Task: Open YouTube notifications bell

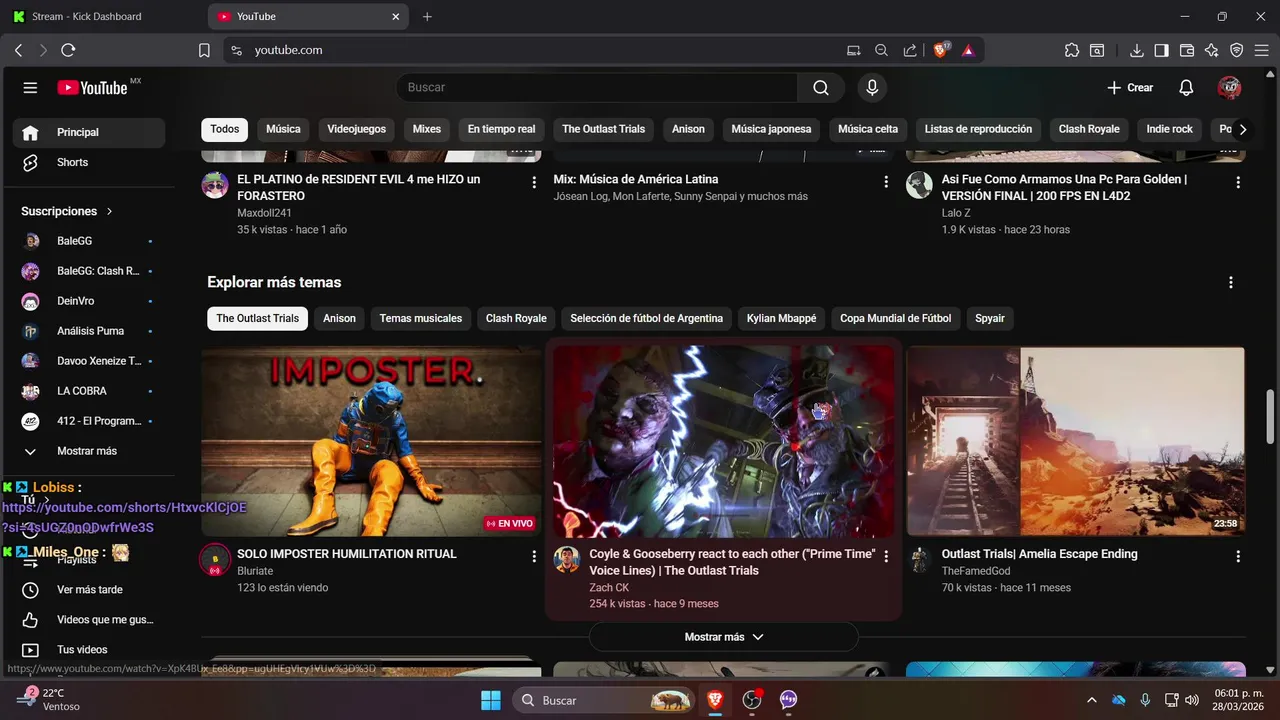Action: click(x=1186, y=88)
